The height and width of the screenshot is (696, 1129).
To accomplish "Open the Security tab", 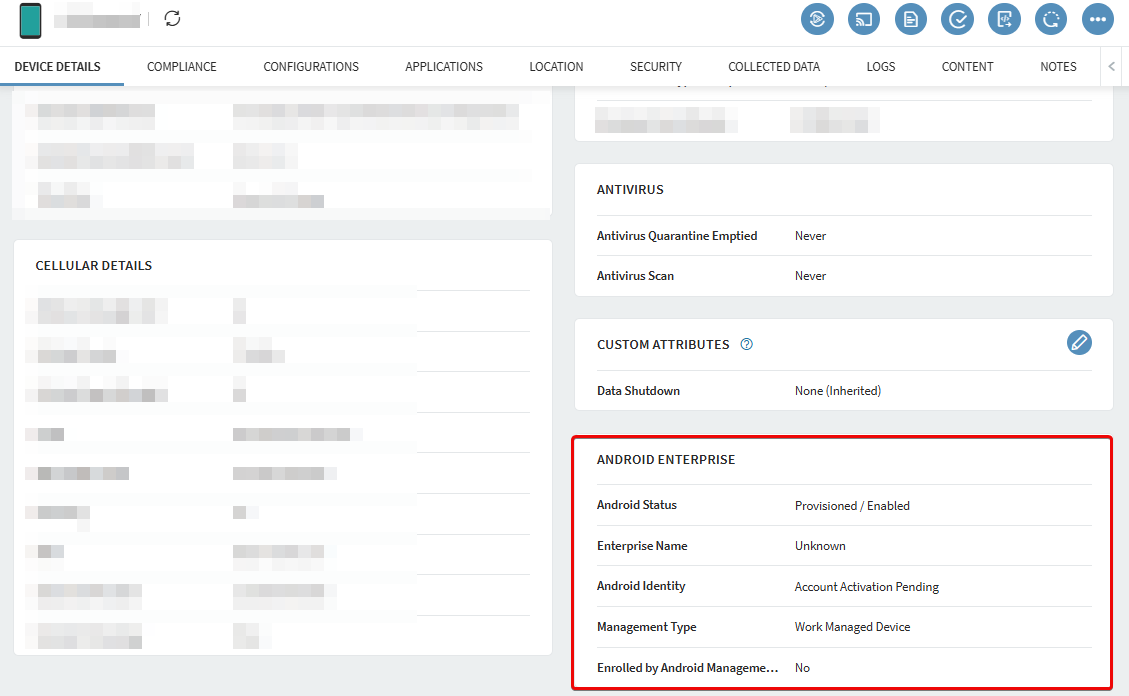I will [656, 67].
